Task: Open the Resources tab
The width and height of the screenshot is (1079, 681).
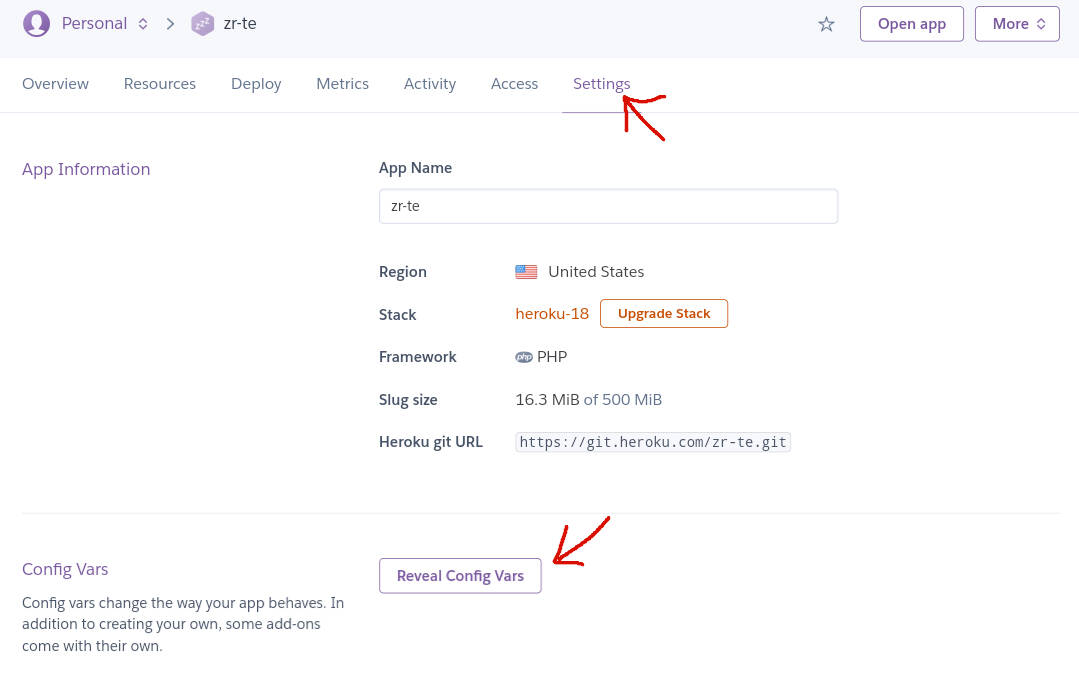Action: tap(160, 84)
